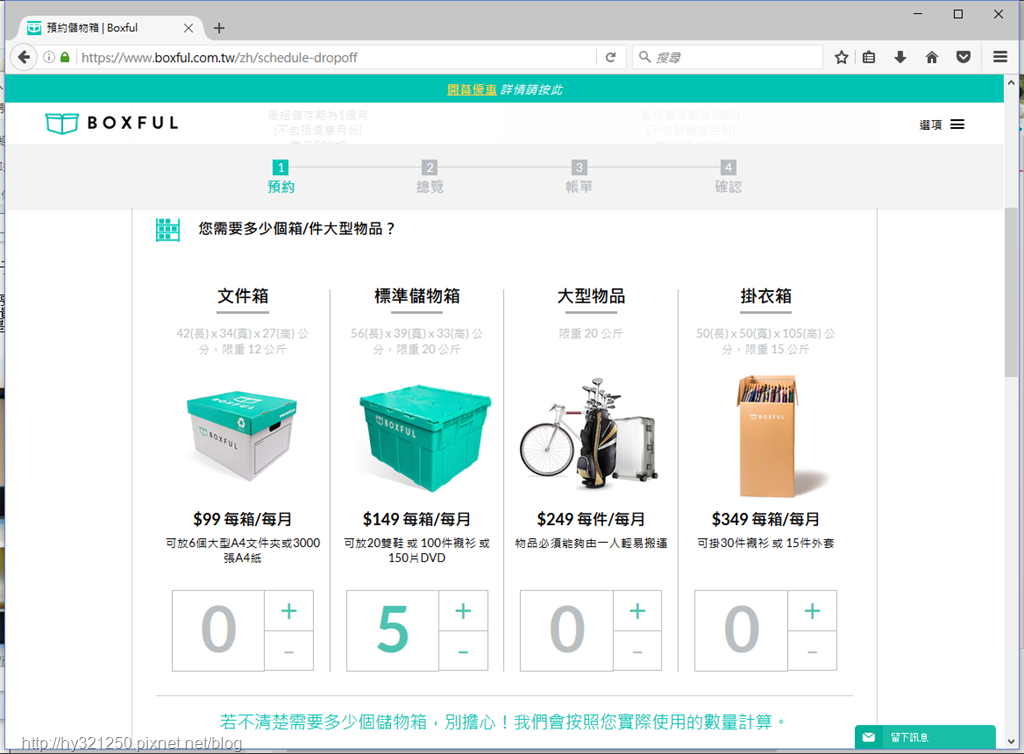1024x754 pixels.
Task: Open a new browser tab
Action: 219,28
